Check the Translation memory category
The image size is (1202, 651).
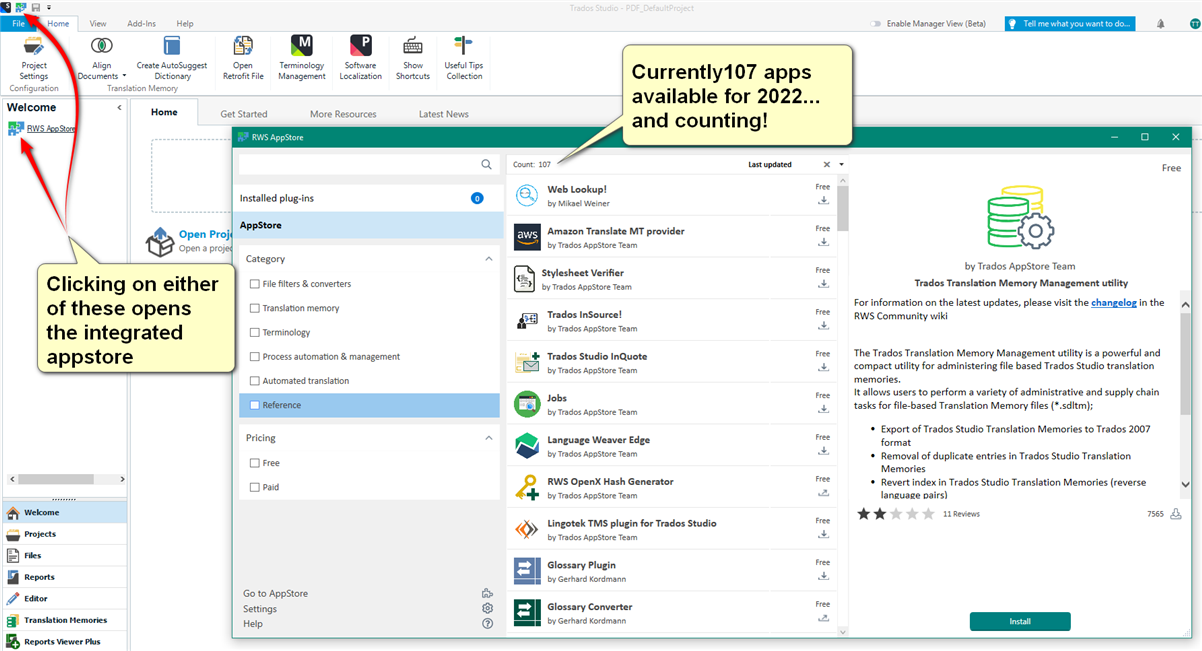255,308
